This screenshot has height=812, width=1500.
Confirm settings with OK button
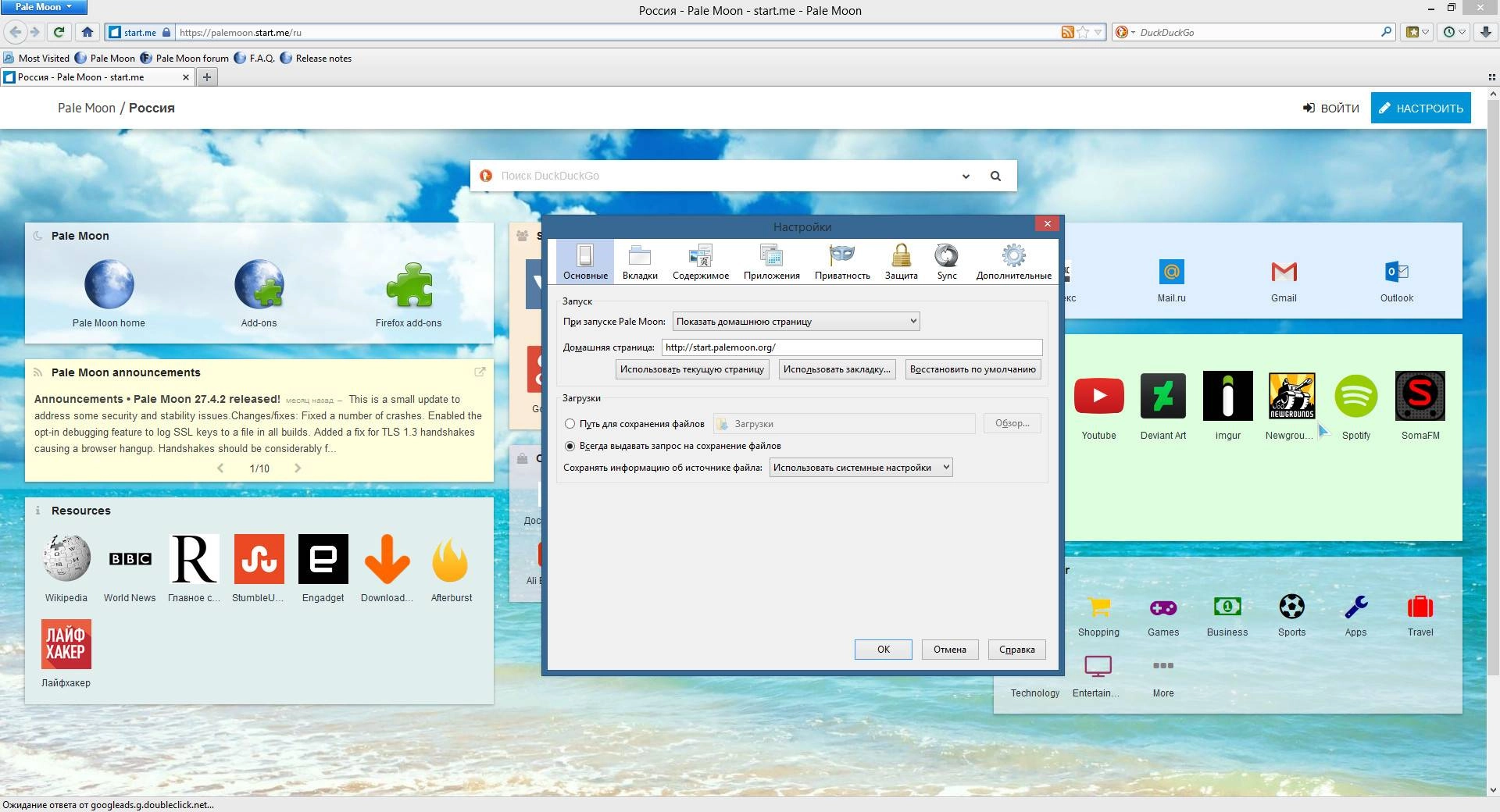(883, 650)
